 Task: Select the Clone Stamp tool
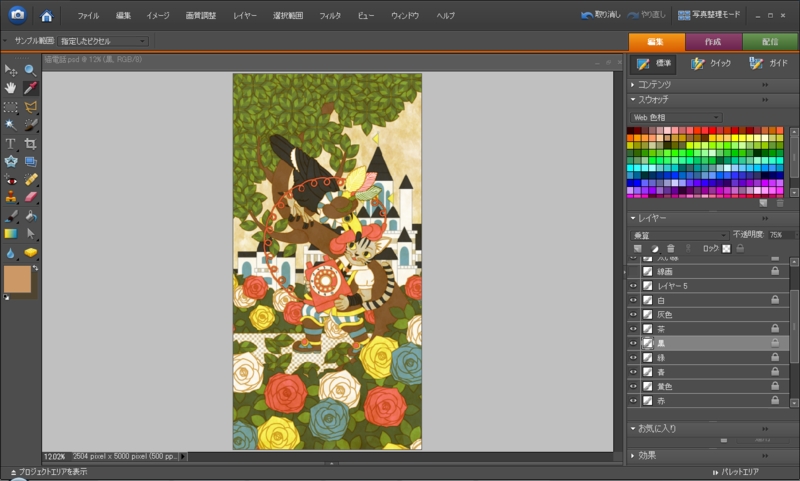click(10, 197)
